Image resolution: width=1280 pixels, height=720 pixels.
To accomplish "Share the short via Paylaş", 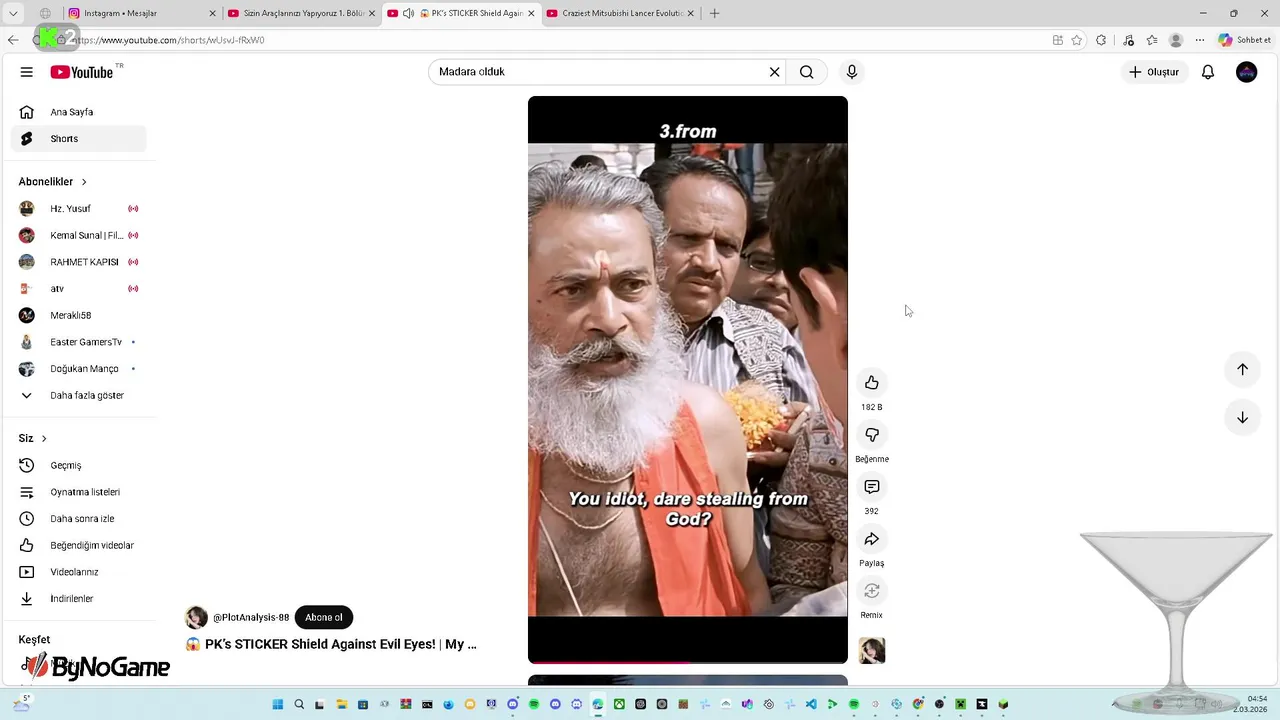I will coord(872,539).
